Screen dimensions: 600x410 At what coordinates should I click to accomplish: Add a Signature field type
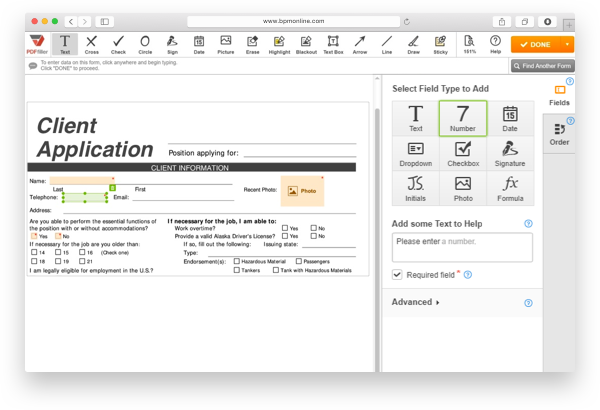point(510,154)
